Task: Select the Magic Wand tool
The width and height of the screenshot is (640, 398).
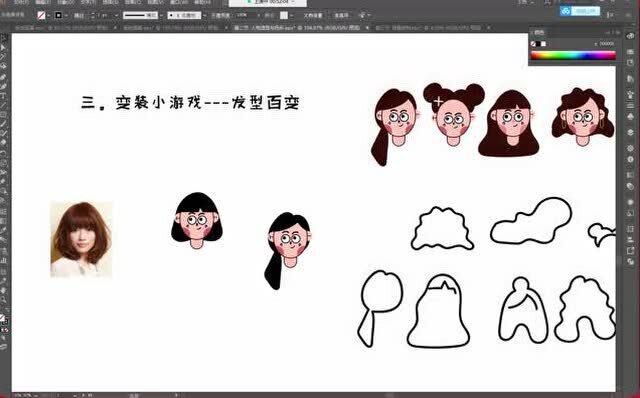Action: point(4,57)
